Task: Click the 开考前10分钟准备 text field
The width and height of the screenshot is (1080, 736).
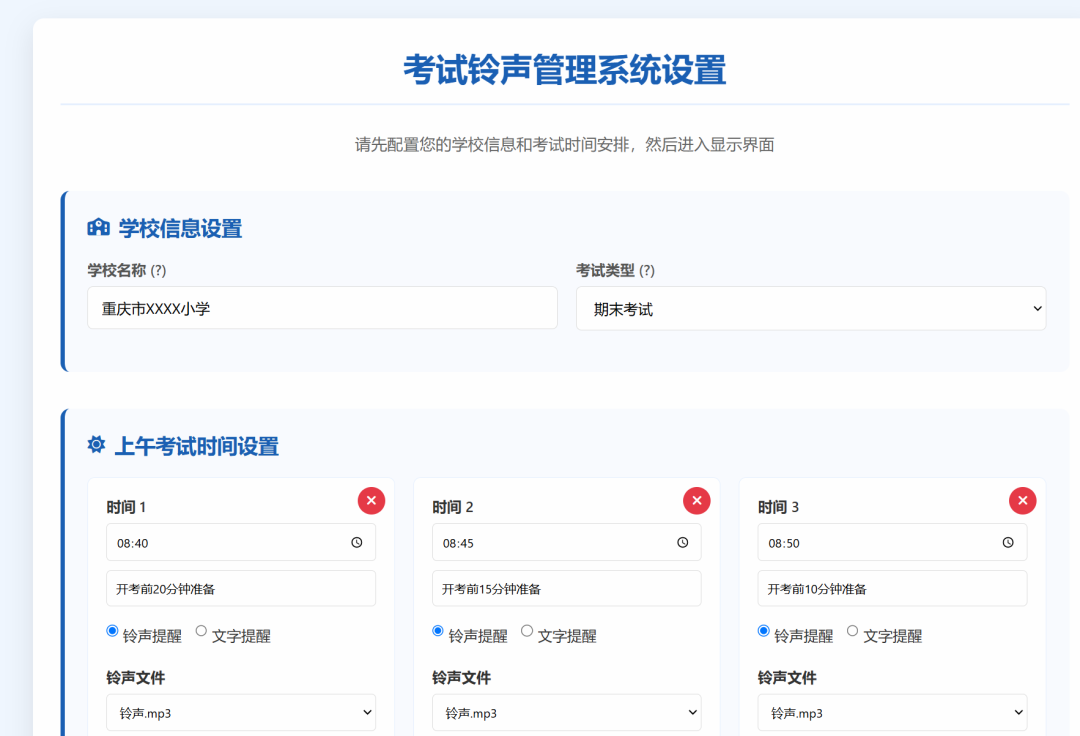Action: point(891,588)
